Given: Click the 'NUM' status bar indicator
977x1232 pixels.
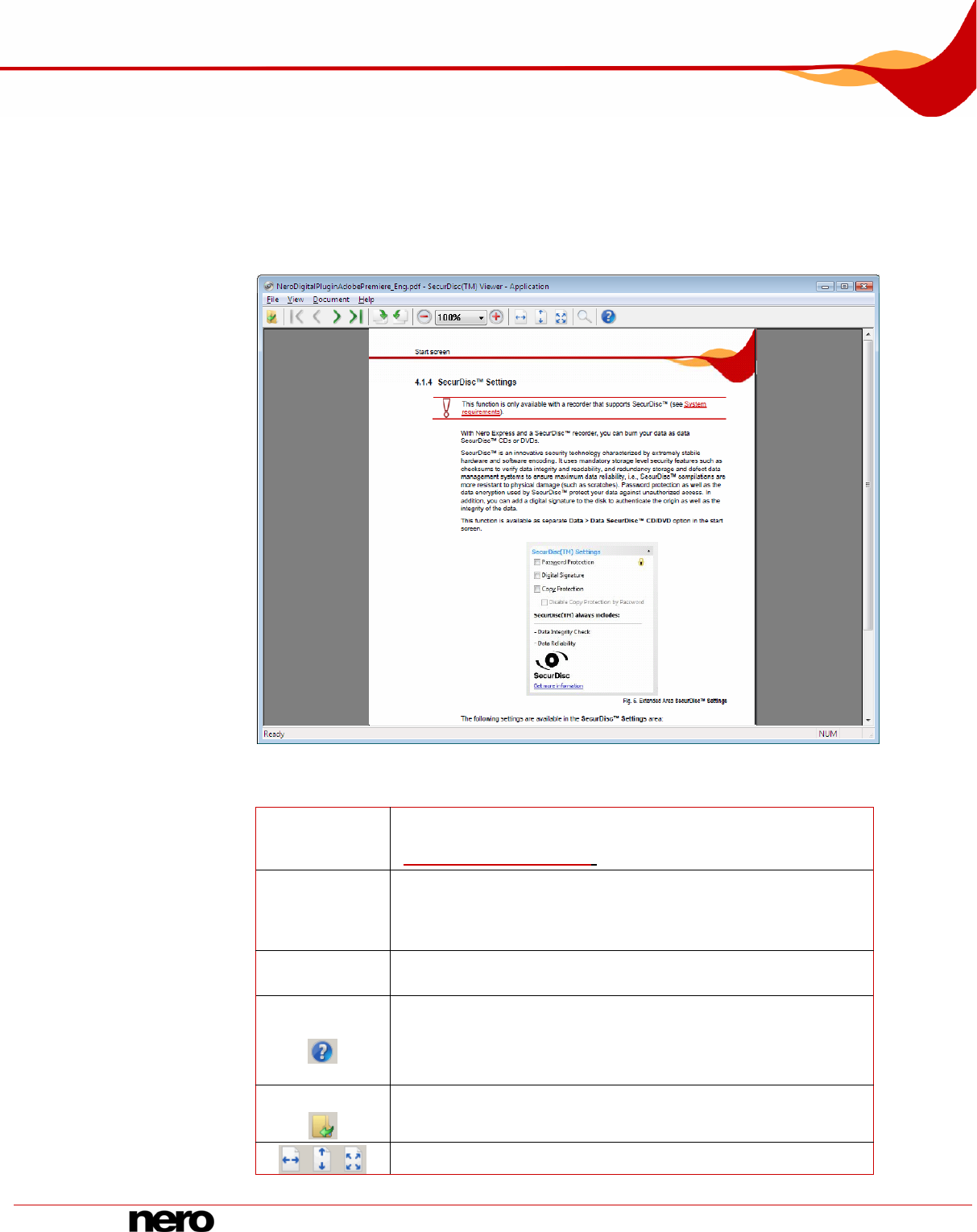Looking at the screenshot, I should (x=828, y=734).
